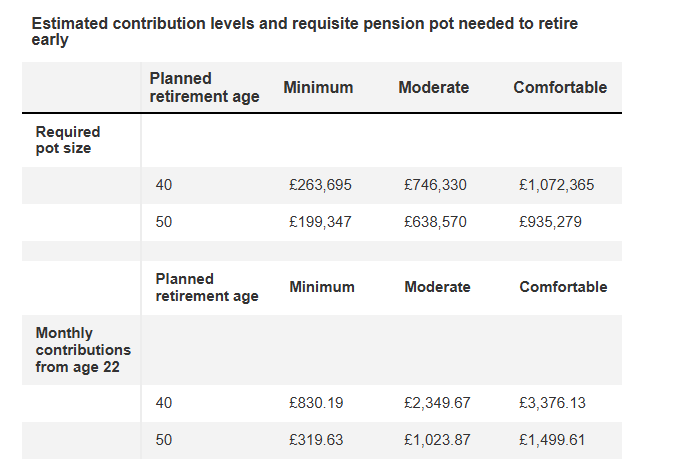Screen dimensions: 676x475
Task: Click the £199,347 cell
Action: coord(320,222)
